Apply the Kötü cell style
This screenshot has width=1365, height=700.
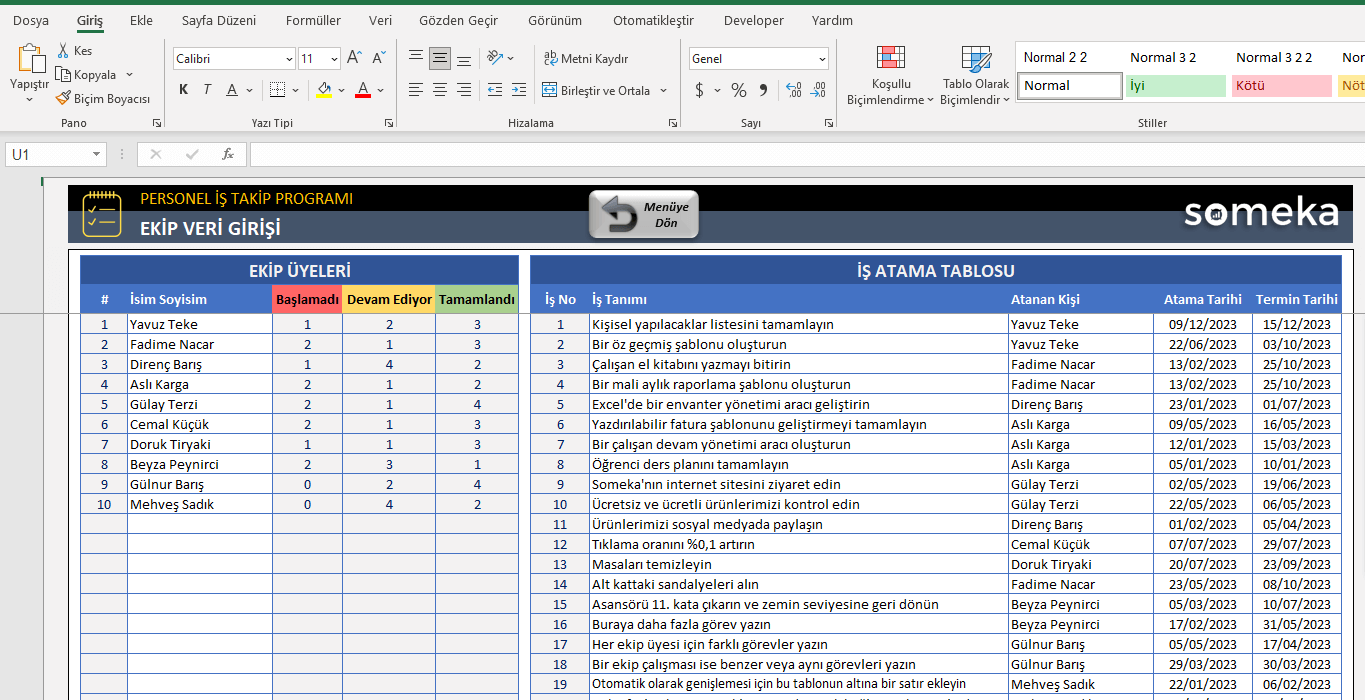1280,86
